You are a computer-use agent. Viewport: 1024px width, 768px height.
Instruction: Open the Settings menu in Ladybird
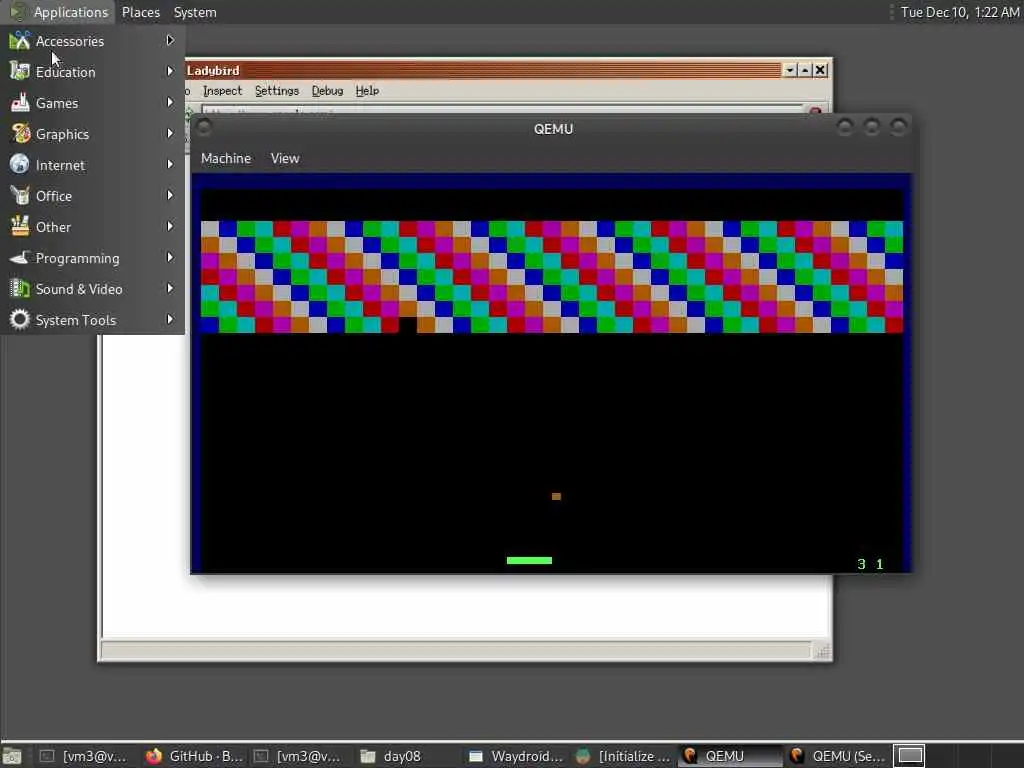tap(277, 91)
